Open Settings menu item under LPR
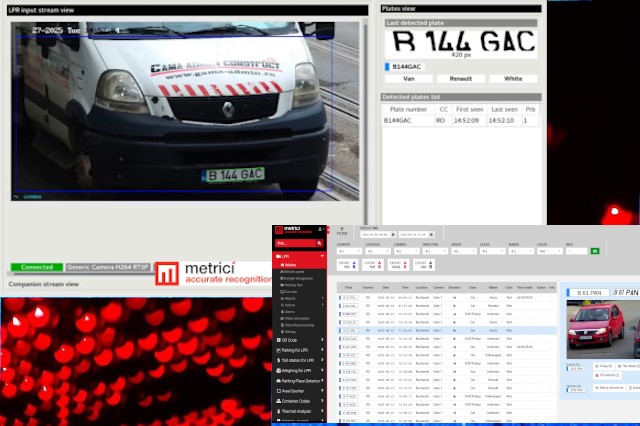This screenshot has height=426, width=640. 288,332
